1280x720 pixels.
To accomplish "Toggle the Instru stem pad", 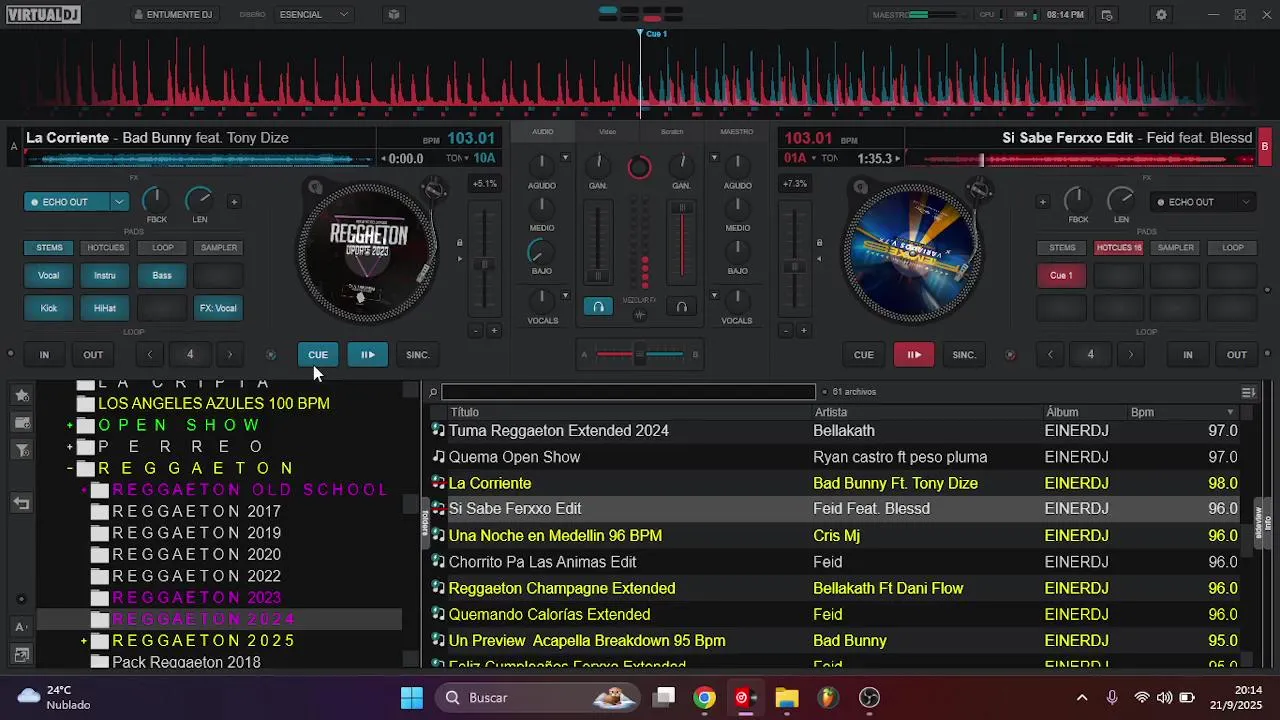I will coord(105,276).
